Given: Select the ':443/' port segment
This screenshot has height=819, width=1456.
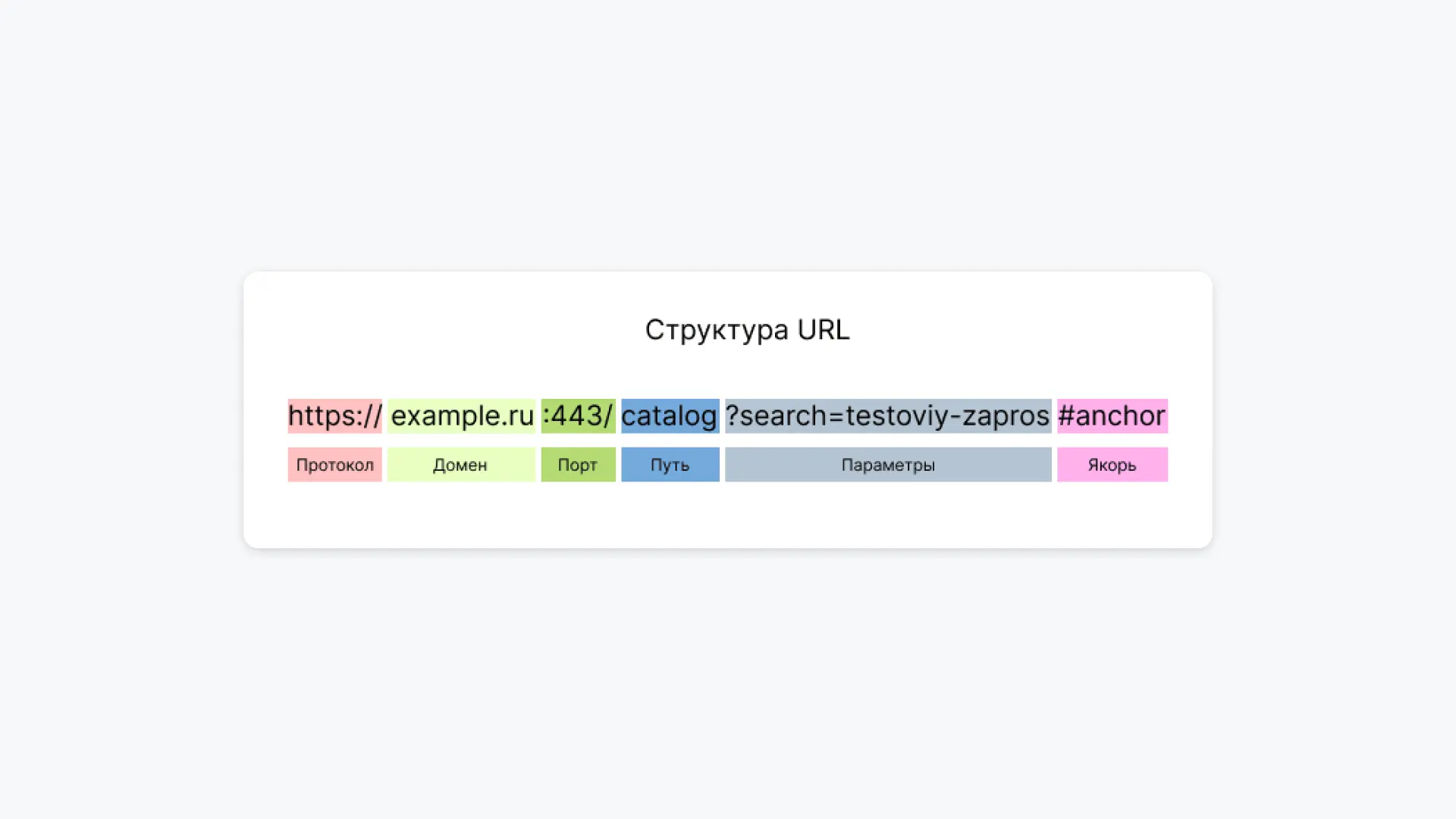Looking at the screenshot, I should [x=578, y=416].
